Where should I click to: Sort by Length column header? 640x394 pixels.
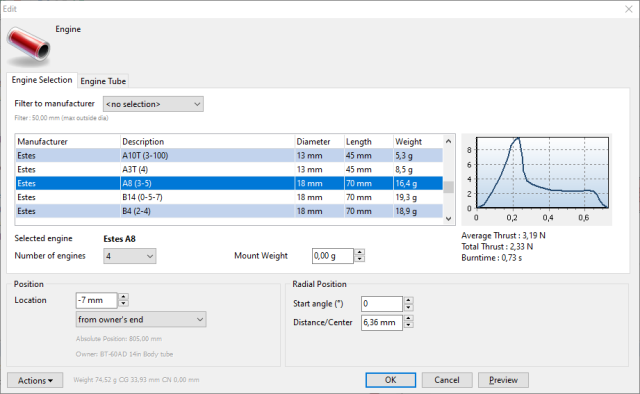(x=369, y=142)
